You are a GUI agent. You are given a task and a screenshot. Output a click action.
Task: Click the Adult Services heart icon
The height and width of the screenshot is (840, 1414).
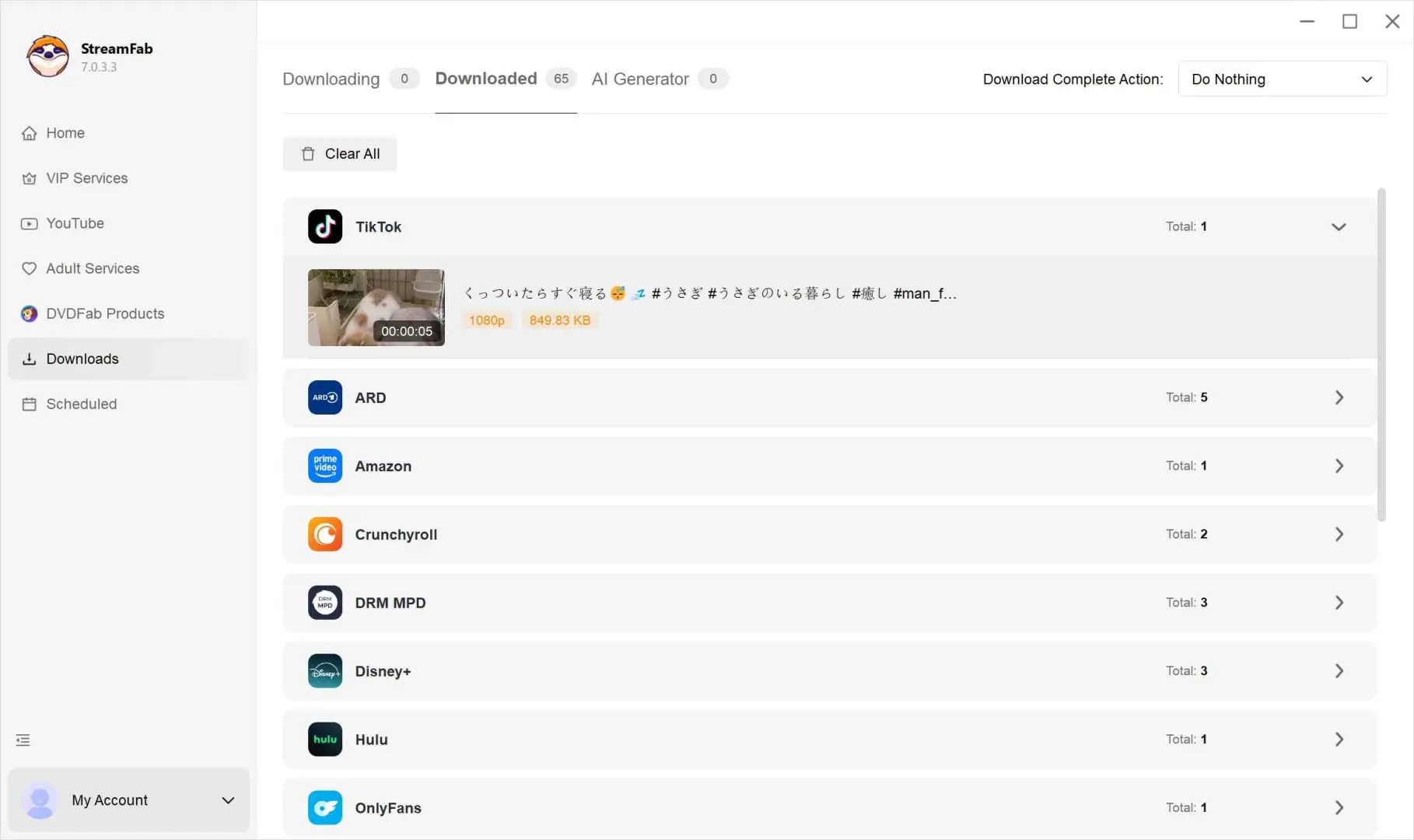(x=29, y=268)
